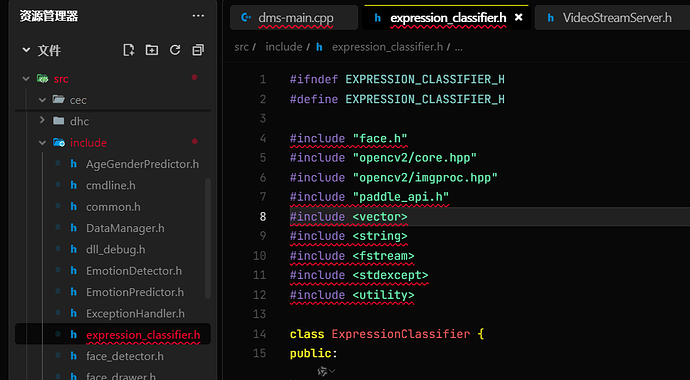Screen dimensions: 690x380
Task: Click the src breadcrumb segment
Action: (242, 47)
